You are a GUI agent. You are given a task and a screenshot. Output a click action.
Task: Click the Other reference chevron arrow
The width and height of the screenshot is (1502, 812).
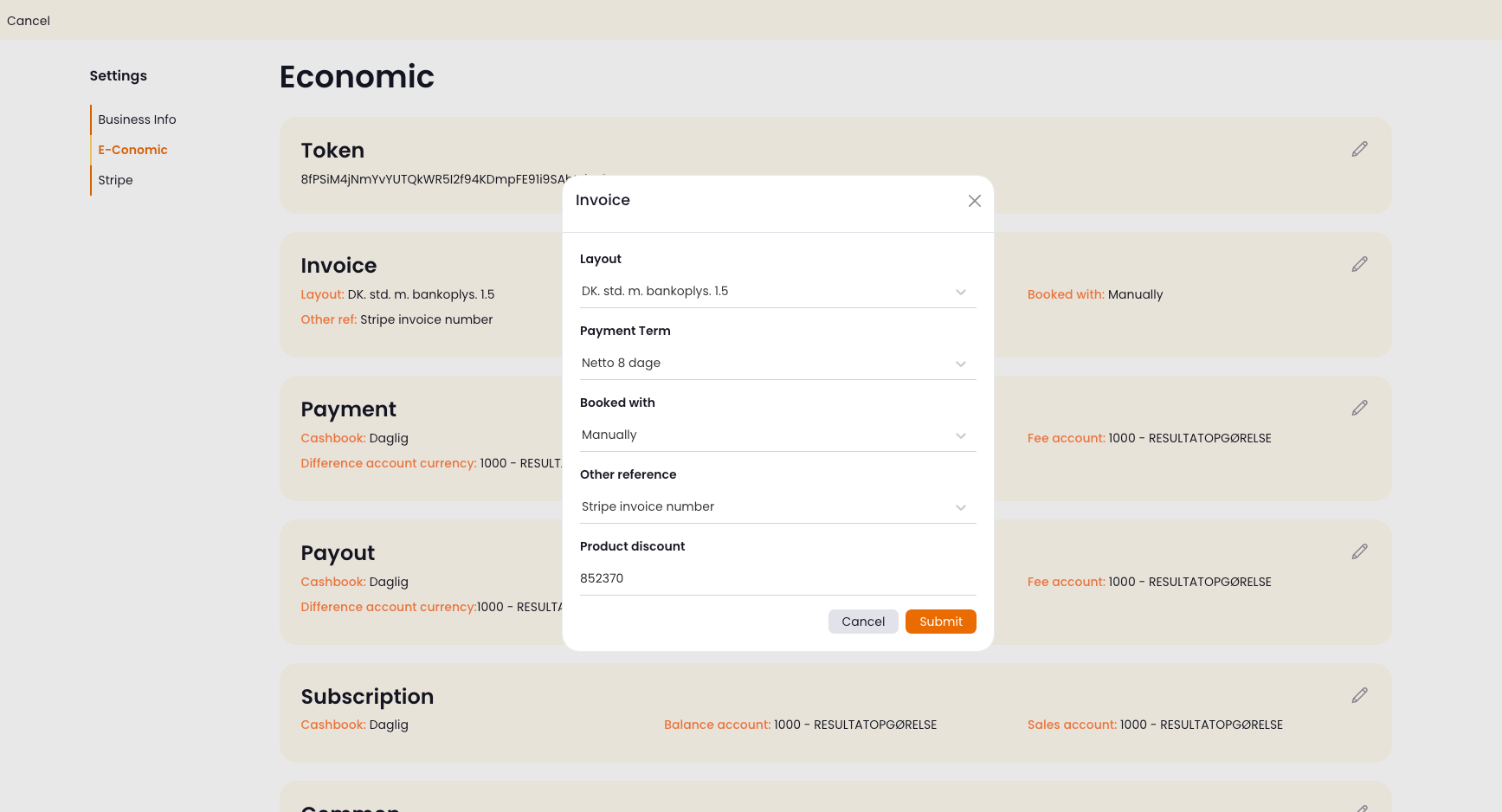(x=960, y=508)
